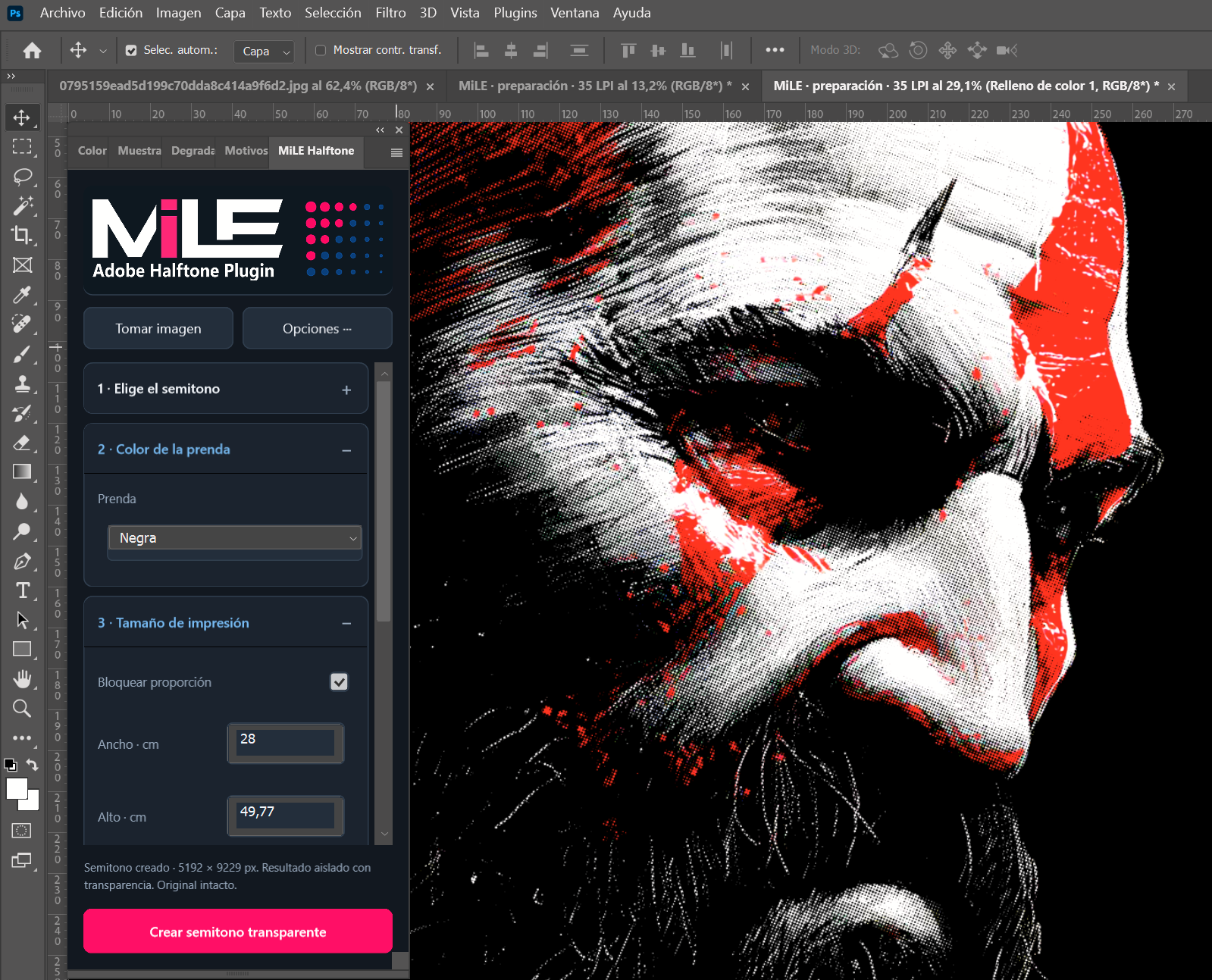The image size is (1212, 980).
Task: Collapse section 2 Color de la prenda
Action: coord(226,449)
